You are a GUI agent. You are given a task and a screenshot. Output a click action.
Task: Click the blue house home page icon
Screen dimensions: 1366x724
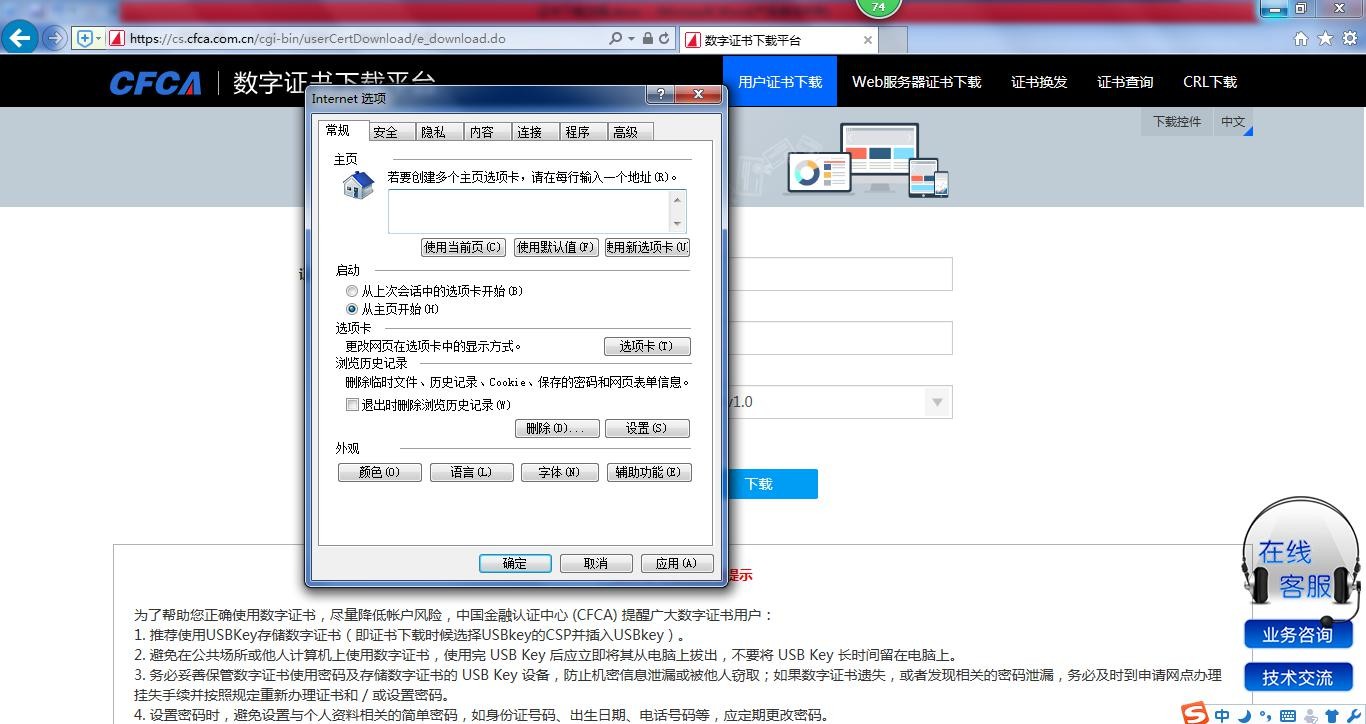pos(358,185)
